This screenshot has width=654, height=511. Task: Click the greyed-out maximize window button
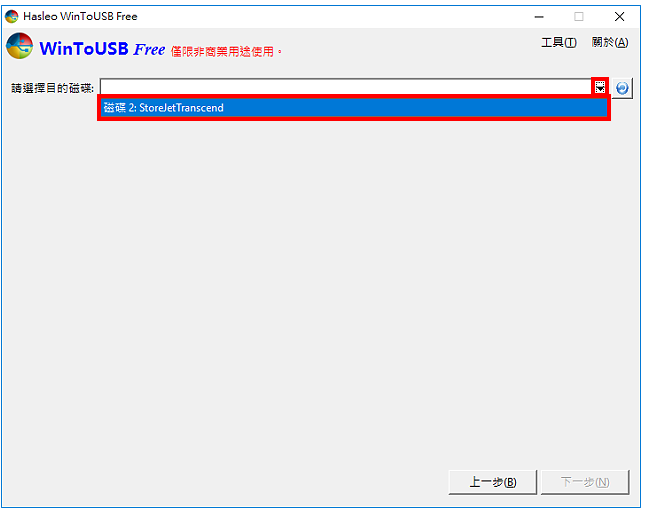[x=579, y=17]
